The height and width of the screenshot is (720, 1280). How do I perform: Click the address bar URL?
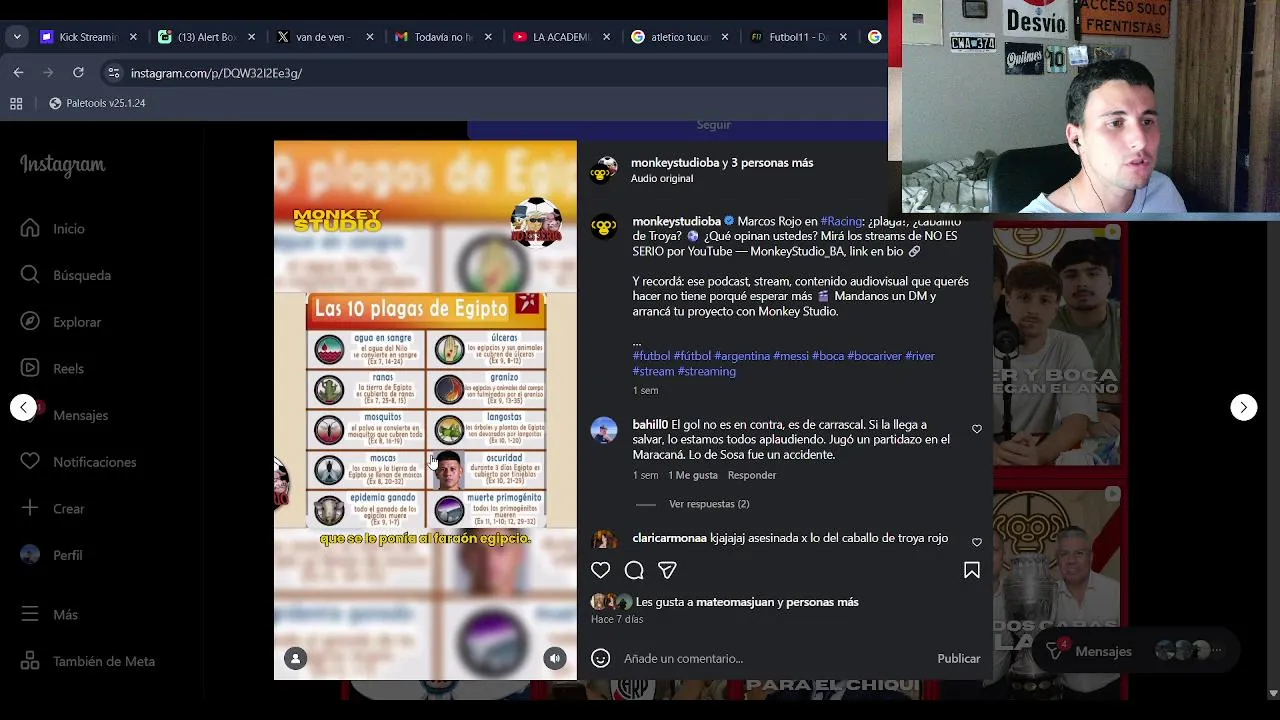[216, 73]
